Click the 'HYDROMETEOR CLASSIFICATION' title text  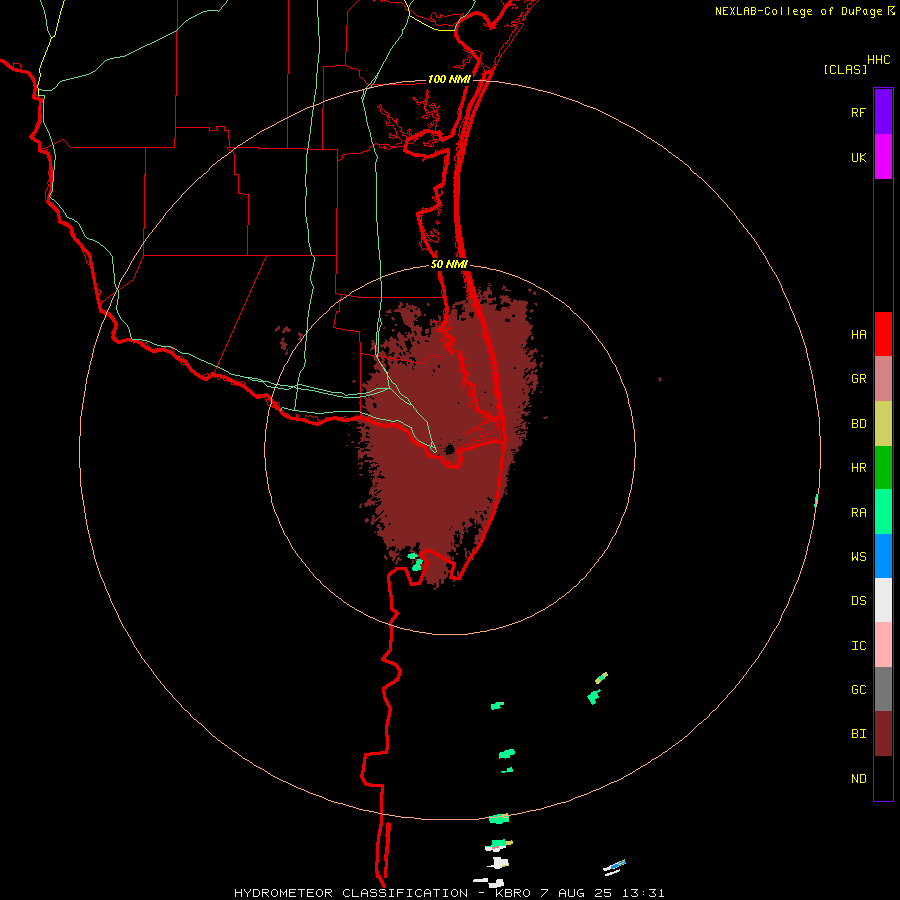(x=351, y=893)
